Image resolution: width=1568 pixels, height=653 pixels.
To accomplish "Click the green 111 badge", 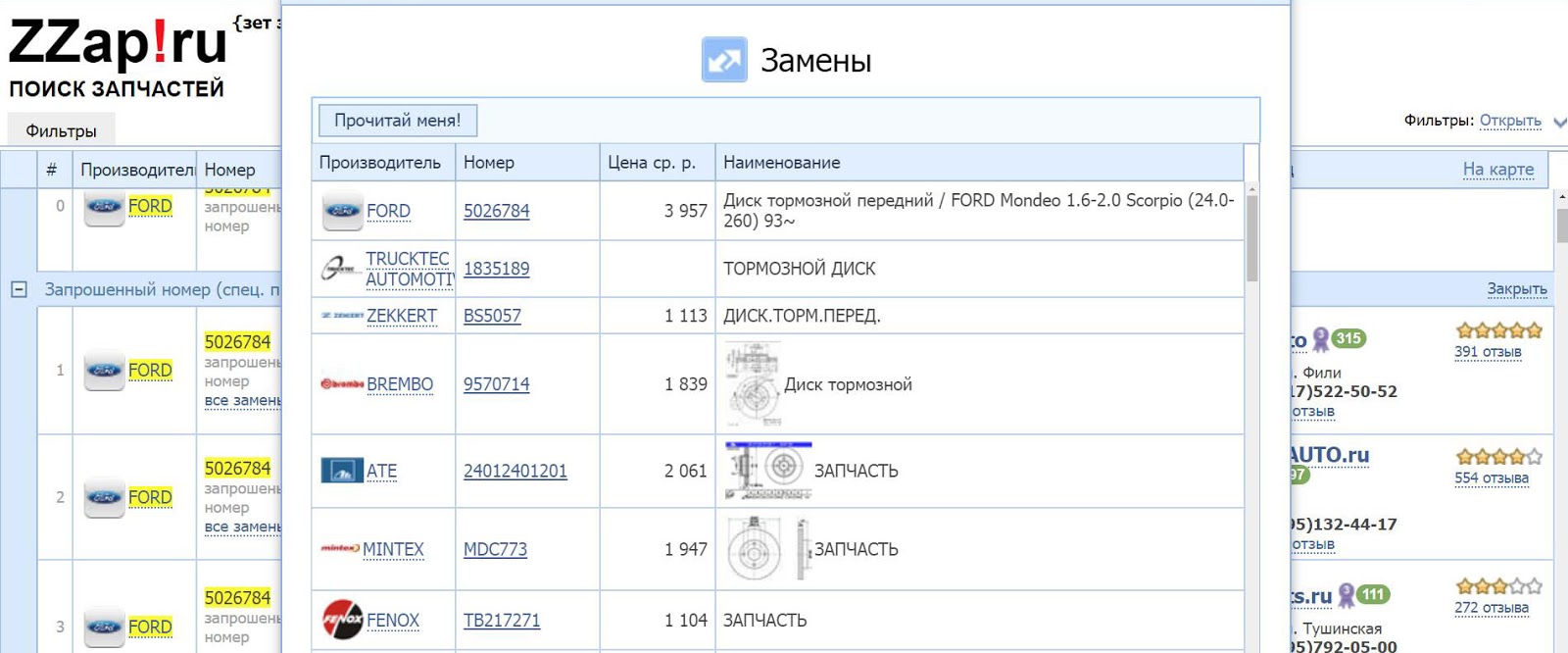I will pyautogui.click(x=1373, y=594).
